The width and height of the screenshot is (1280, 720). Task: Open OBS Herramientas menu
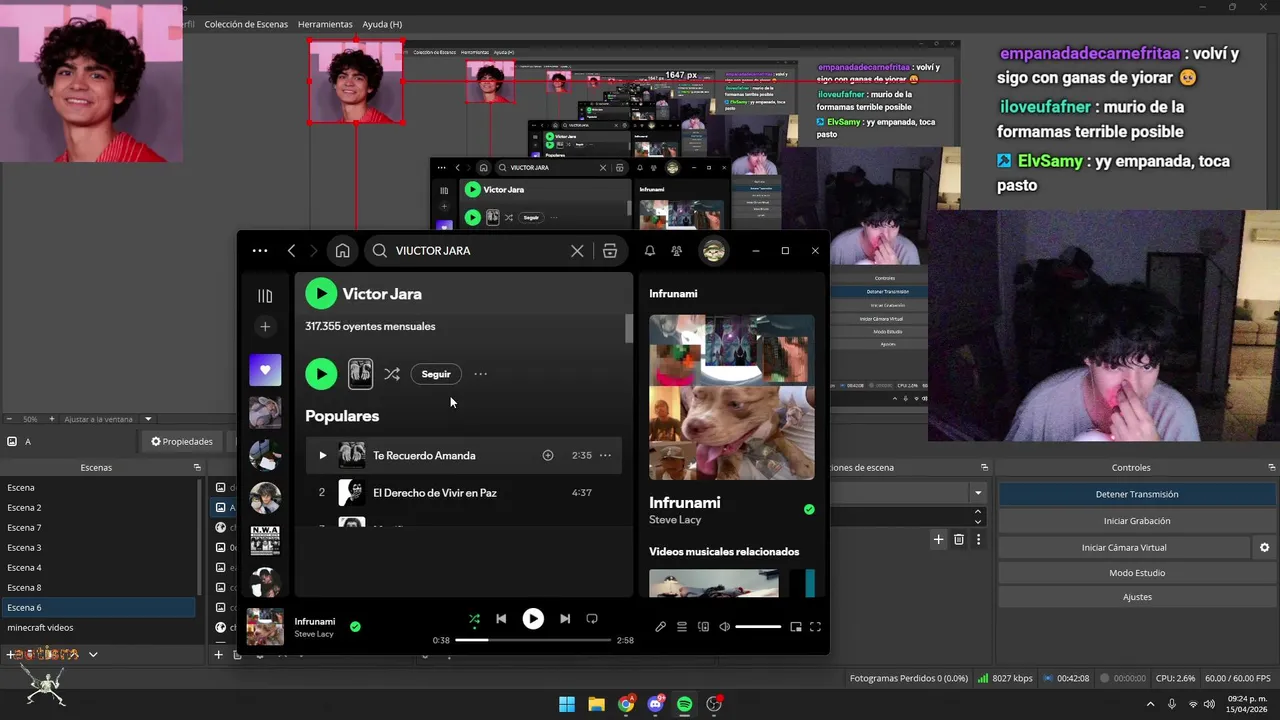pyautogui.click(x=325, y=24)
